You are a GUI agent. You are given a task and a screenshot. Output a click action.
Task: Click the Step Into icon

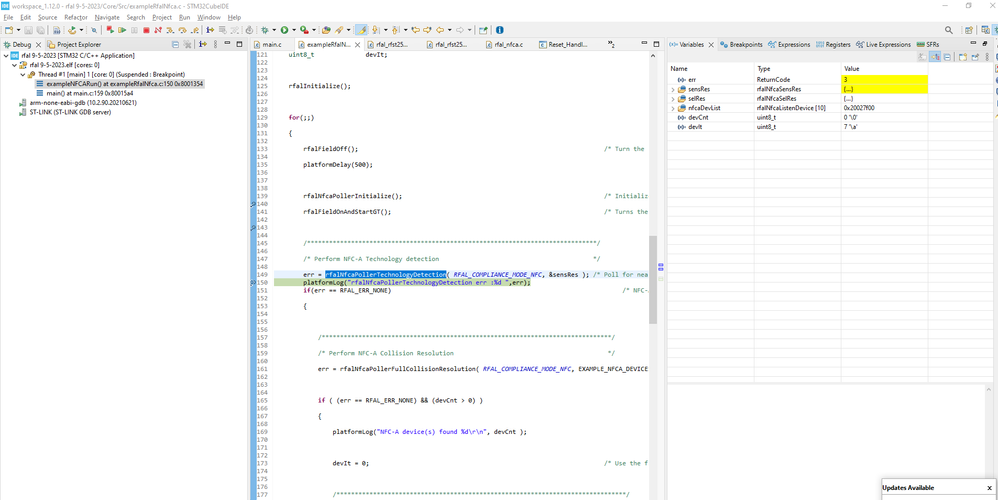coord(169,30)
